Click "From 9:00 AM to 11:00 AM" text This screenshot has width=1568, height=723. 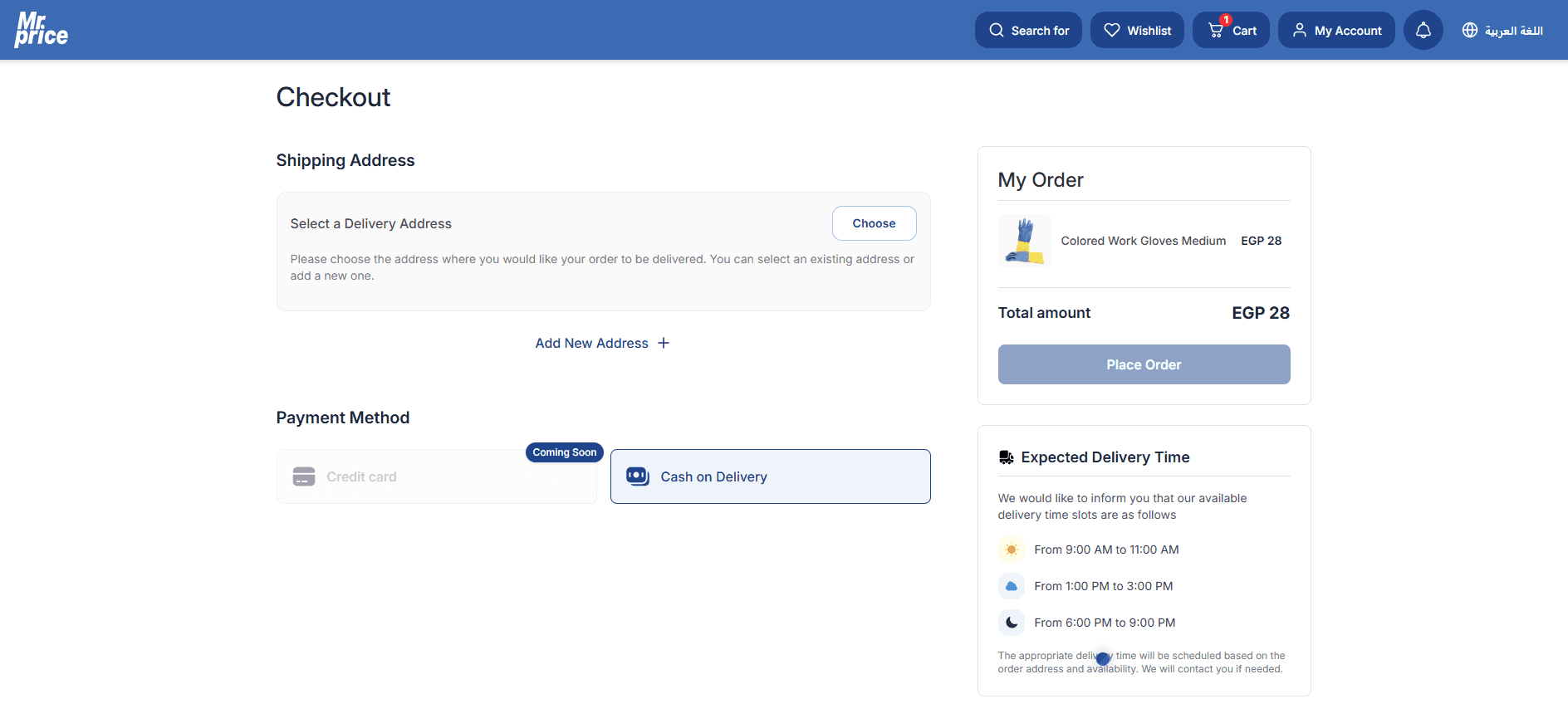point(1106,550)
